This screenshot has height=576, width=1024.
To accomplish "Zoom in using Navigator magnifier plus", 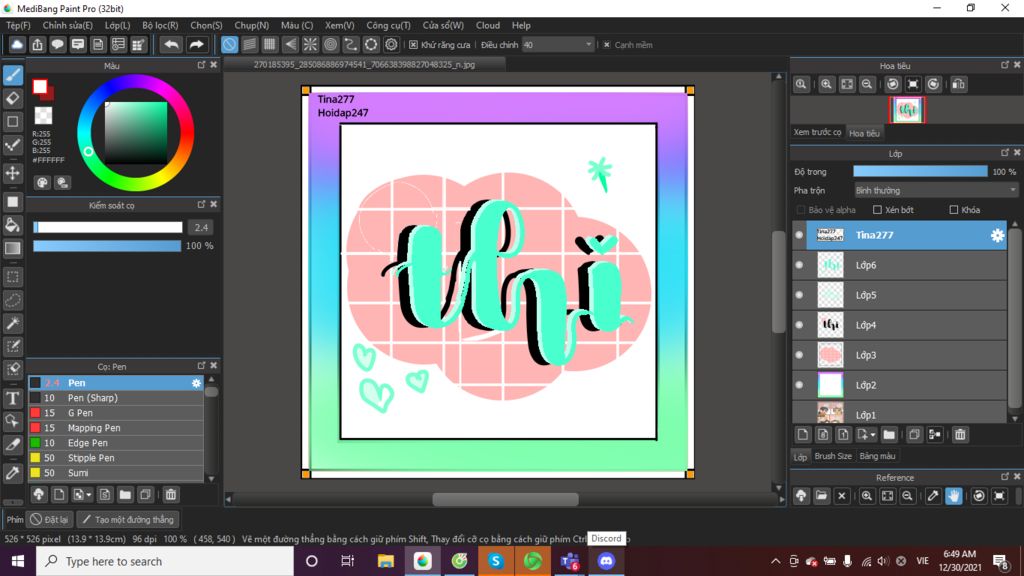I will click(x=826, y=84).
